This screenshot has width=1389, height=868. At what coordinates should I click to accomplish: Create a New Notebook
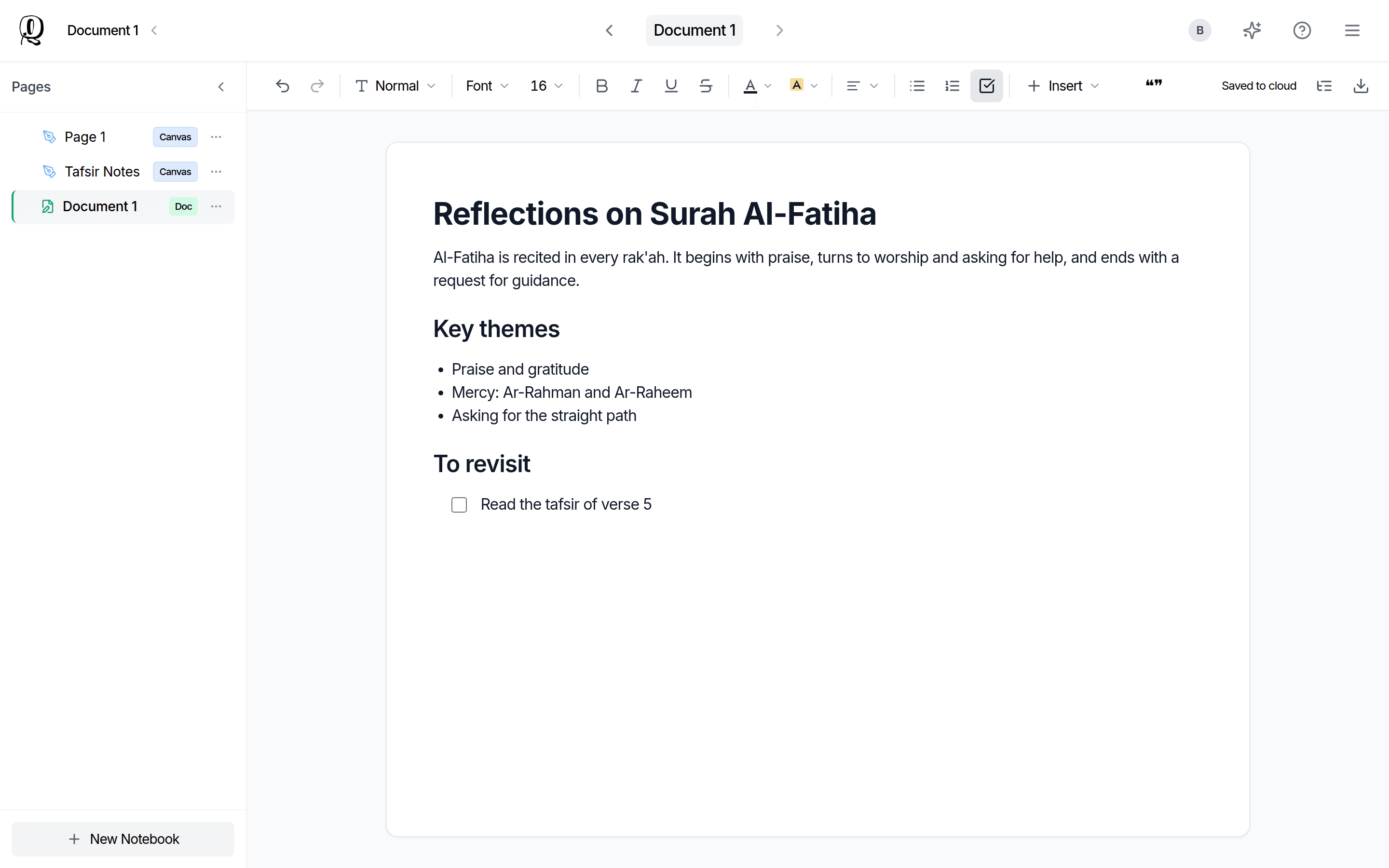[x=123, y=839]
